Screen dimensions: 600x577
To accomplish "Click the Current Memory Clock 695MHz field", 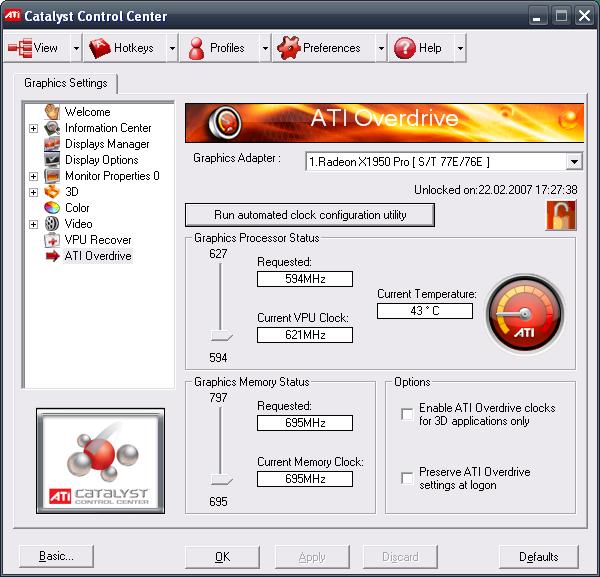I will tap(305, 479).
